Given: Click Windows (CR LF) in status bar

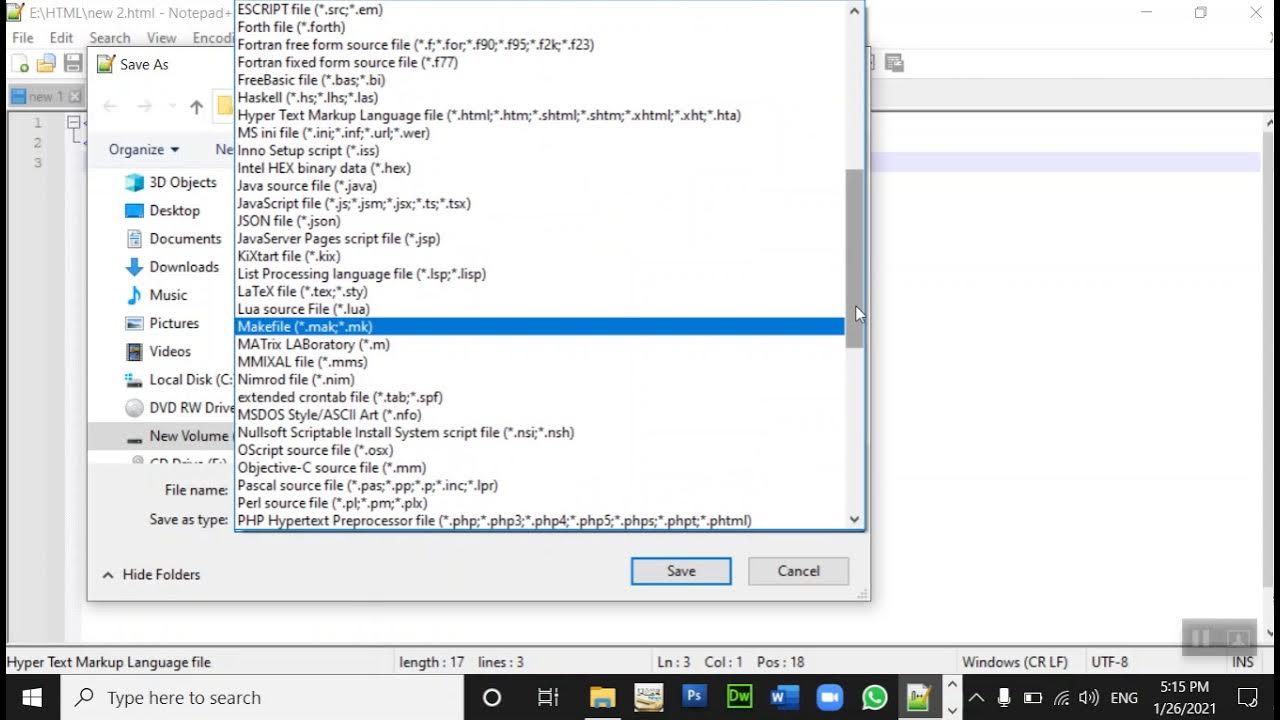Looking at the screenshot, I should 1015,662.
